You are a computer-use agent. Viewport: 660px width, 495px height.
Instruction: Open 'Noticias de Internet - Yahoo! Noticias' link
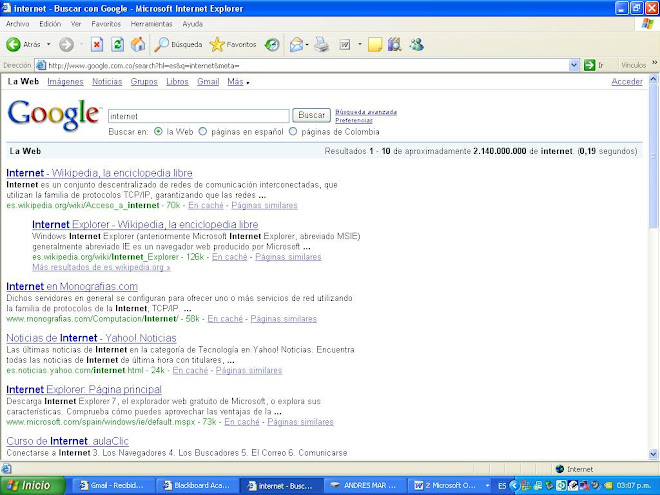(91, 338)
